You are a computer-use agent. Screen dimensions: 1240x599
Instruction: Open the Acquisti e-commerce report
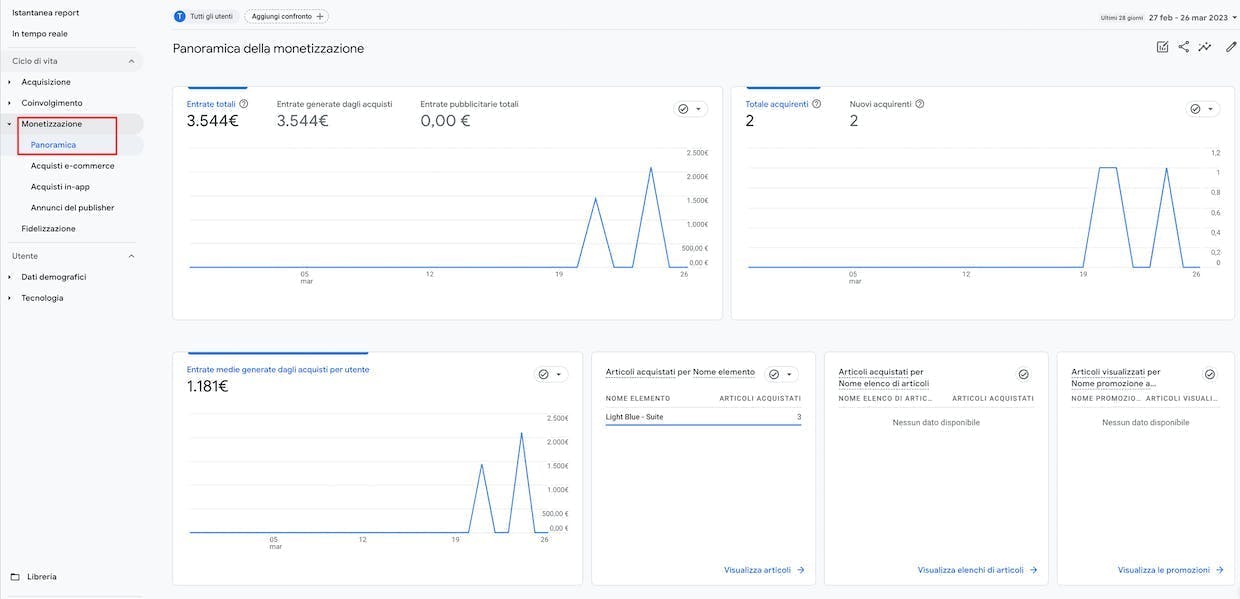pos(72,166)
